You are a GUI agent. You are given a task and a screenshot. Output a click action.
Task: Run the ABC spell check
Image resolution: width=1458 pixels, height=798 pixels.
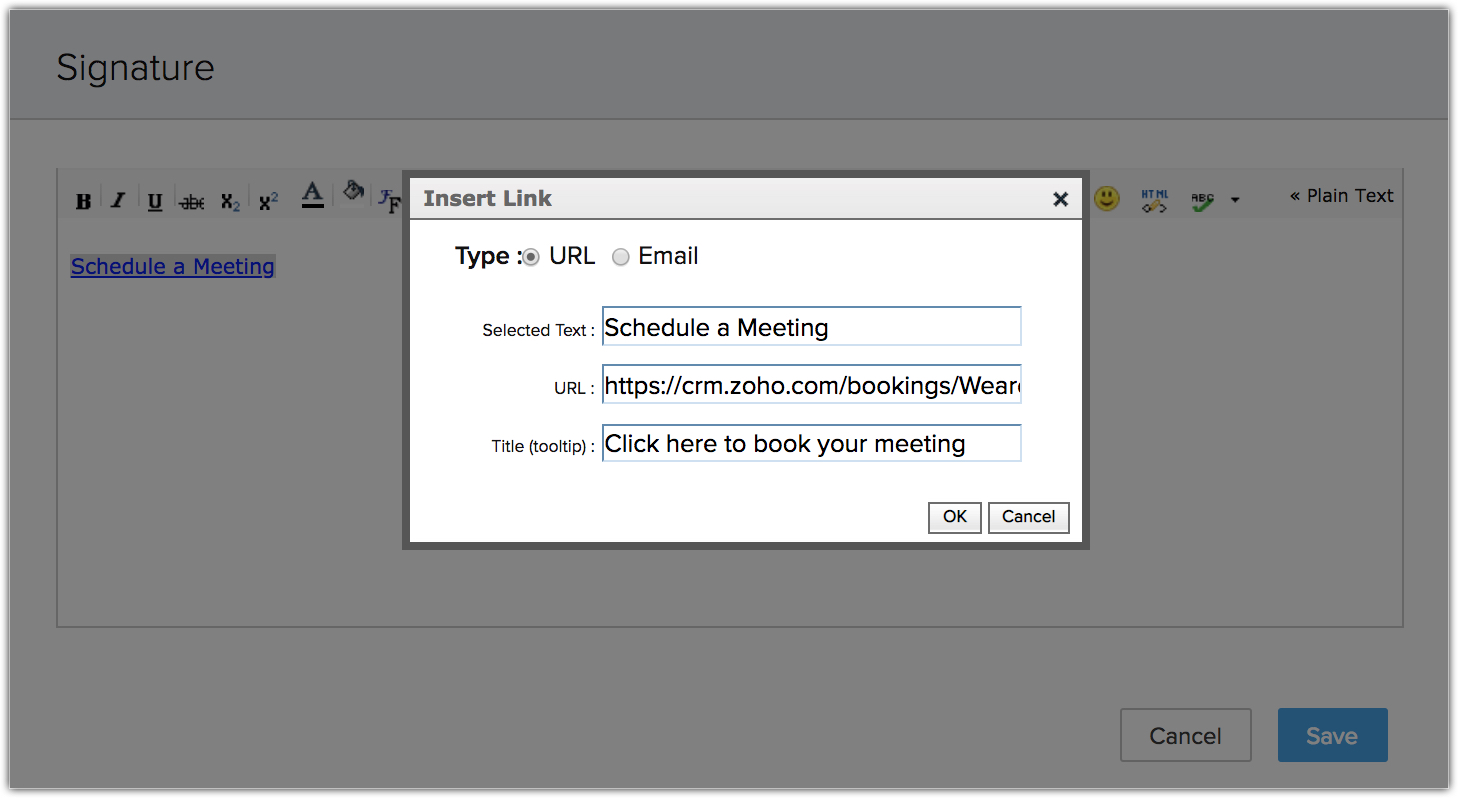point(1203,200)
